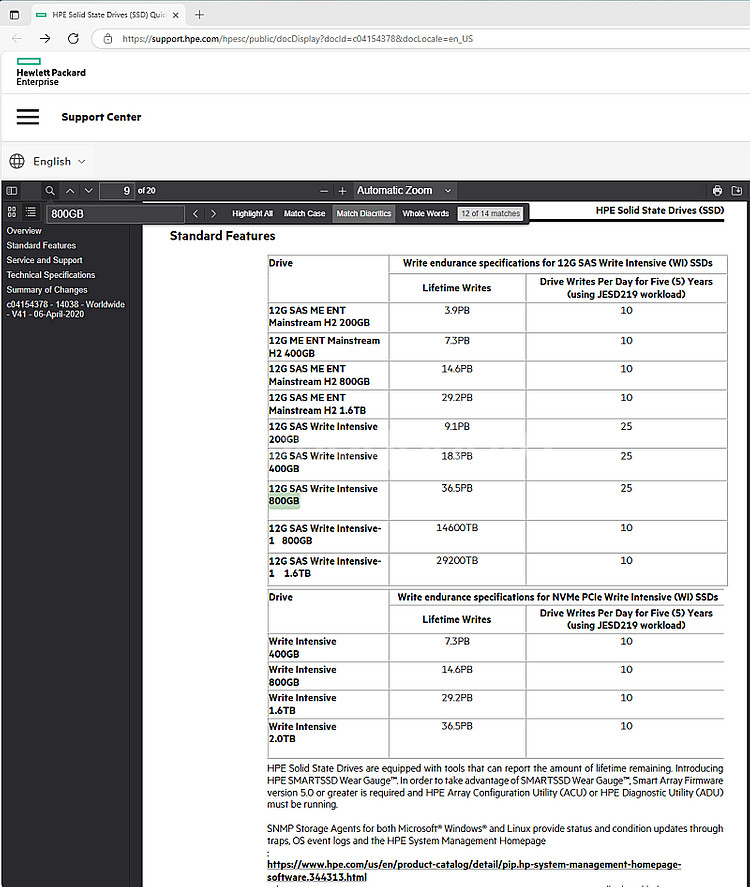
Task: Show document outline view in sidebar
Action: (x=31, y=212)
